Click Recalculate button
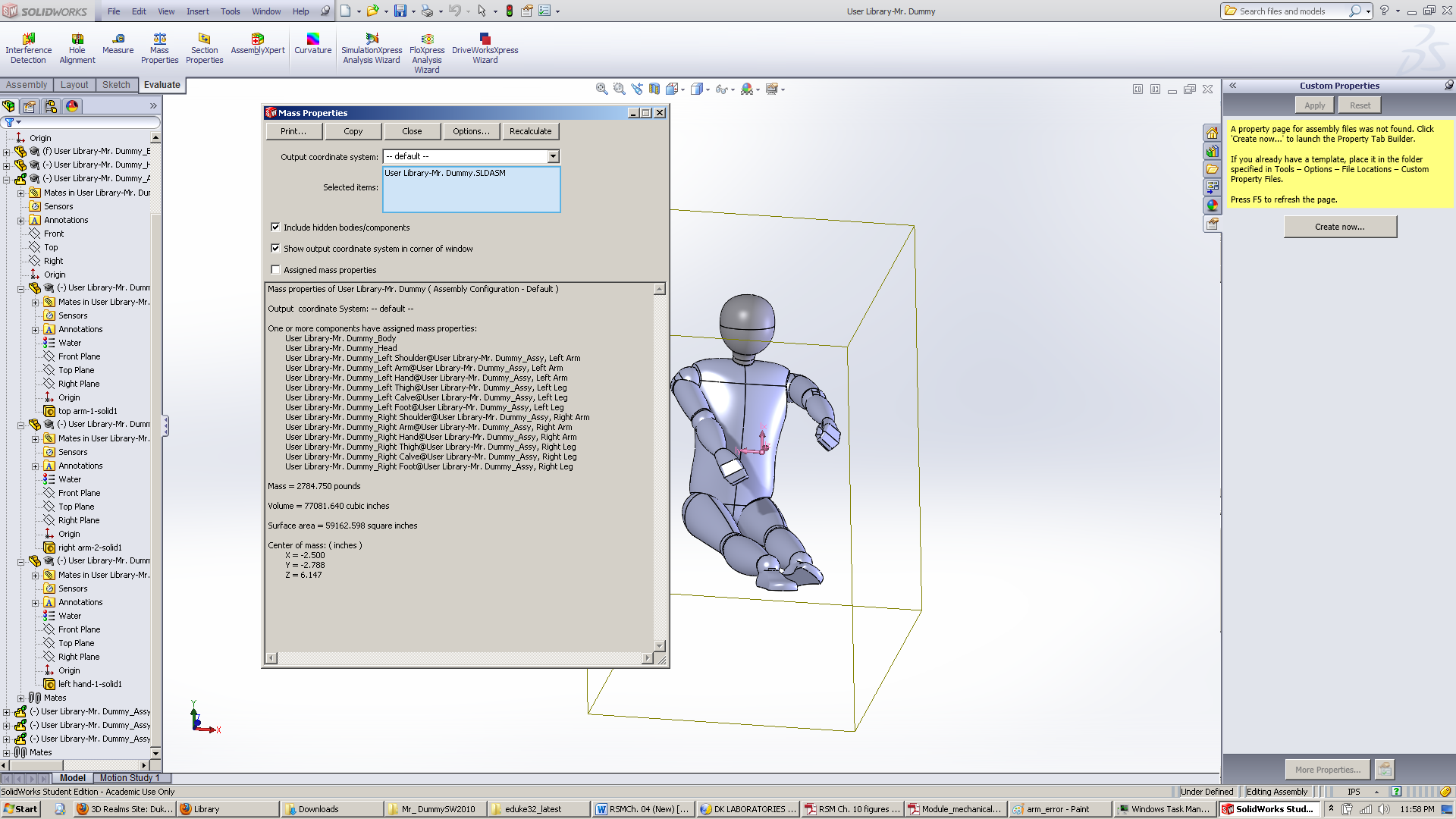1456x819 pixels. [530, 131]
